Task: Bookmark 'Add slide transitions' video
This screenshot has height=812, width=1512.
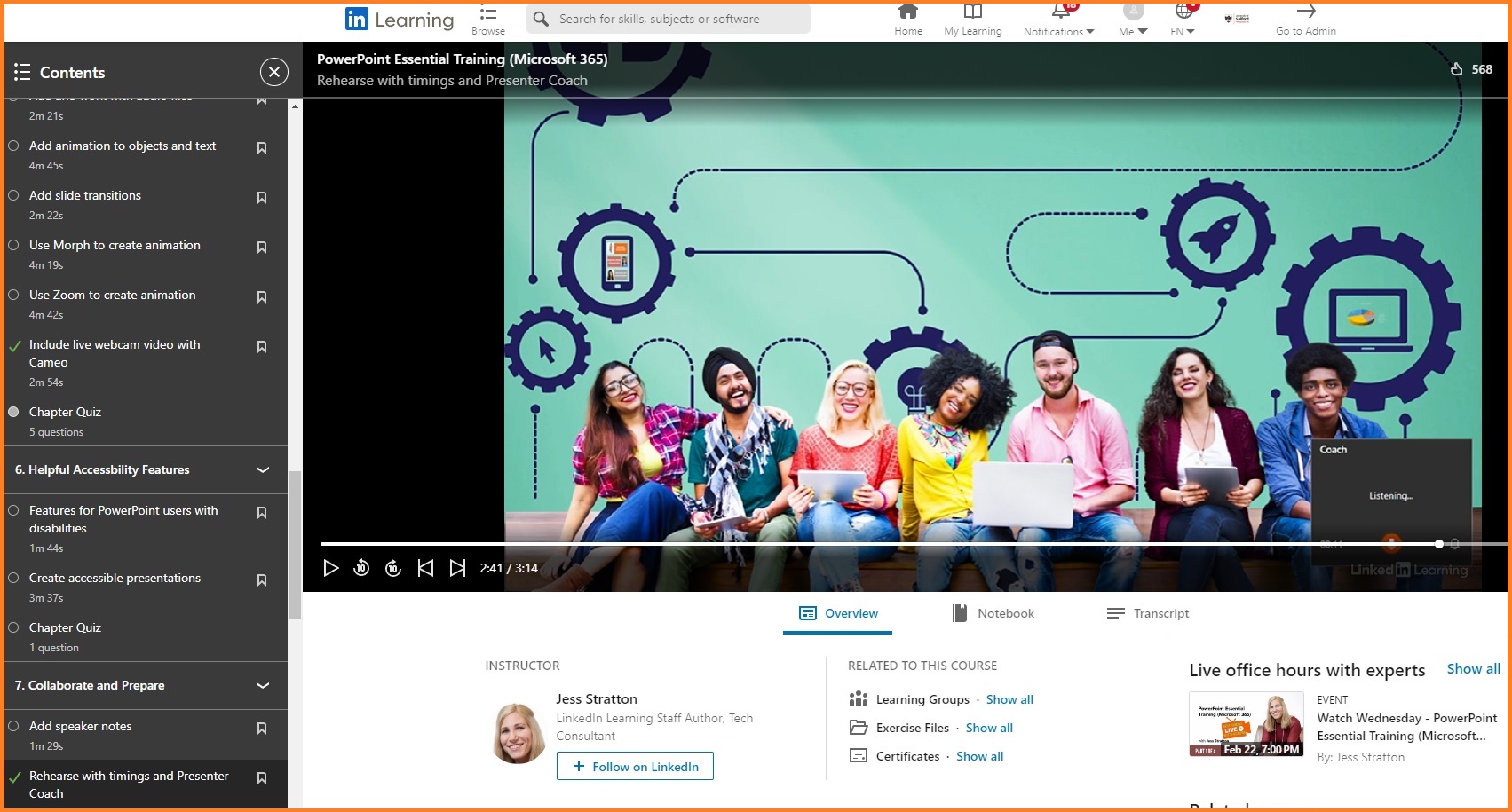Action: (x=262, y=198)
